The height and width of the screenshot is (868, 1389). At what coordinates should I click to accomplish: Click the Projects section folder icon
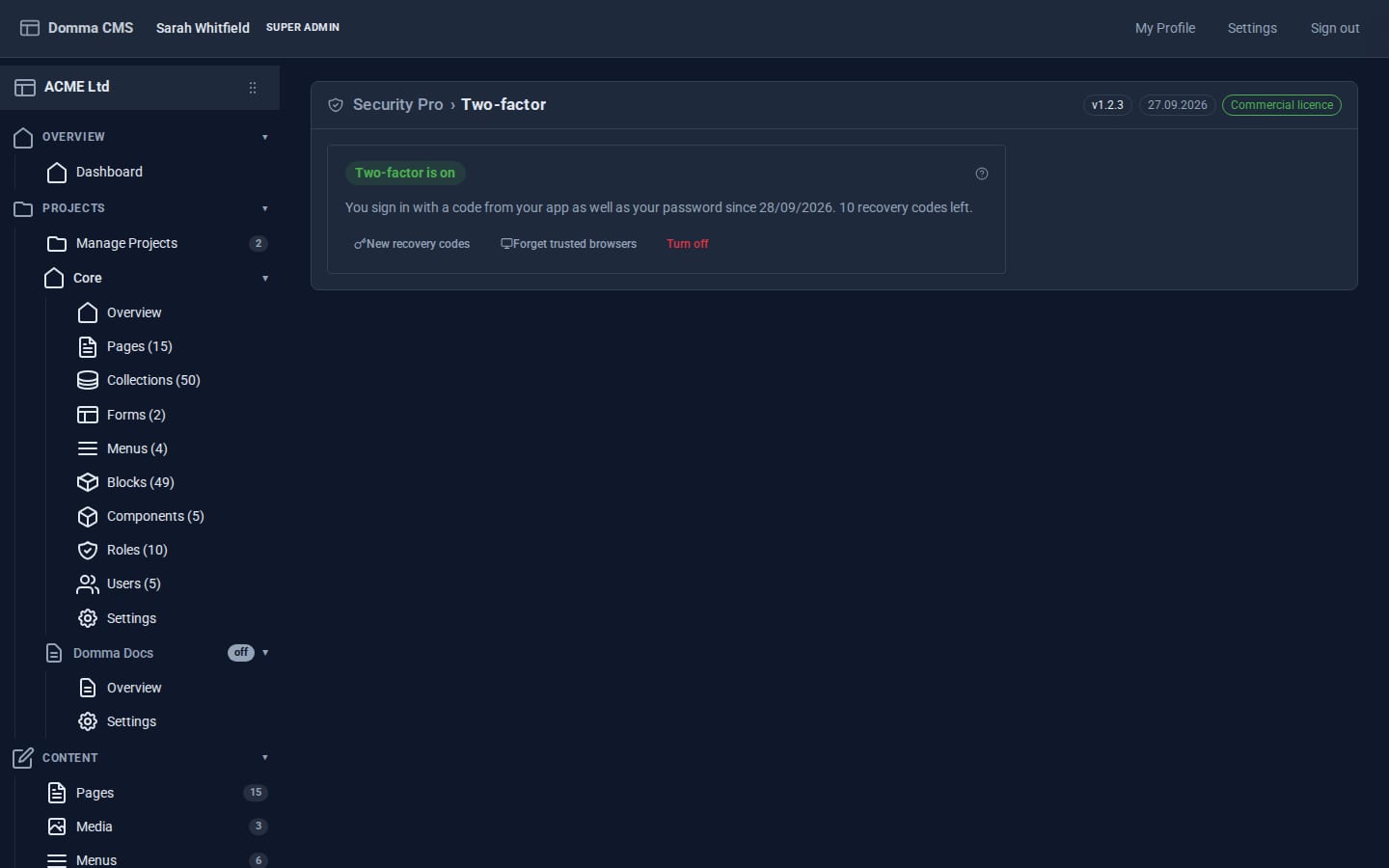[23, 208]
